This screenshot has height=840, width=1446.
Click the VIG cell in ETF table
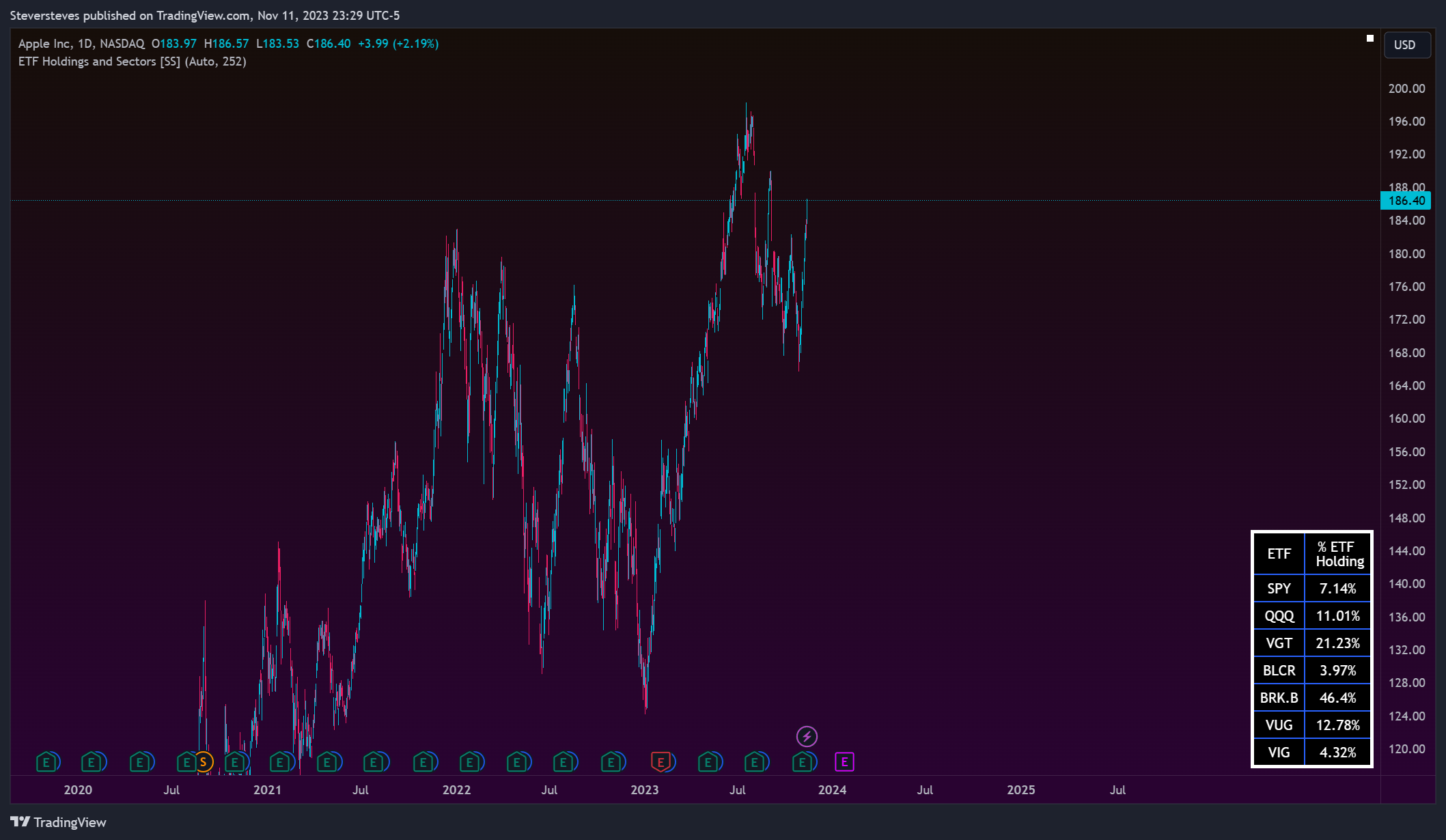coord(1279,753)
